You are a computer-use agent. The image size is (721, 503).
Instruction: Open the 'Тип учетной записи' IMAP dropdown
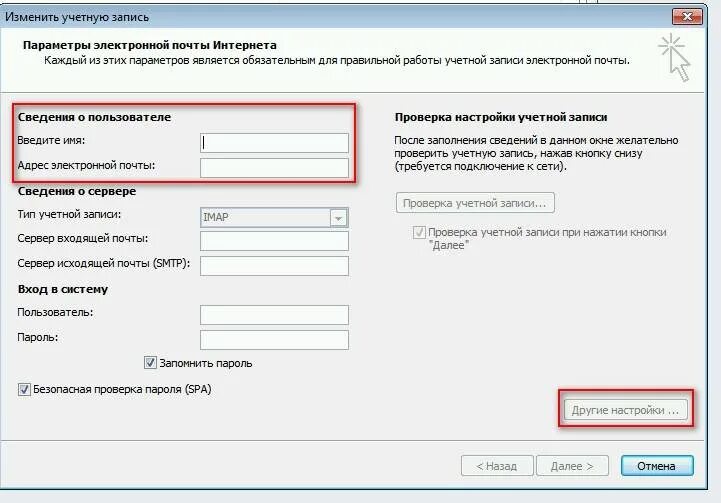click(x=274, y=217)
